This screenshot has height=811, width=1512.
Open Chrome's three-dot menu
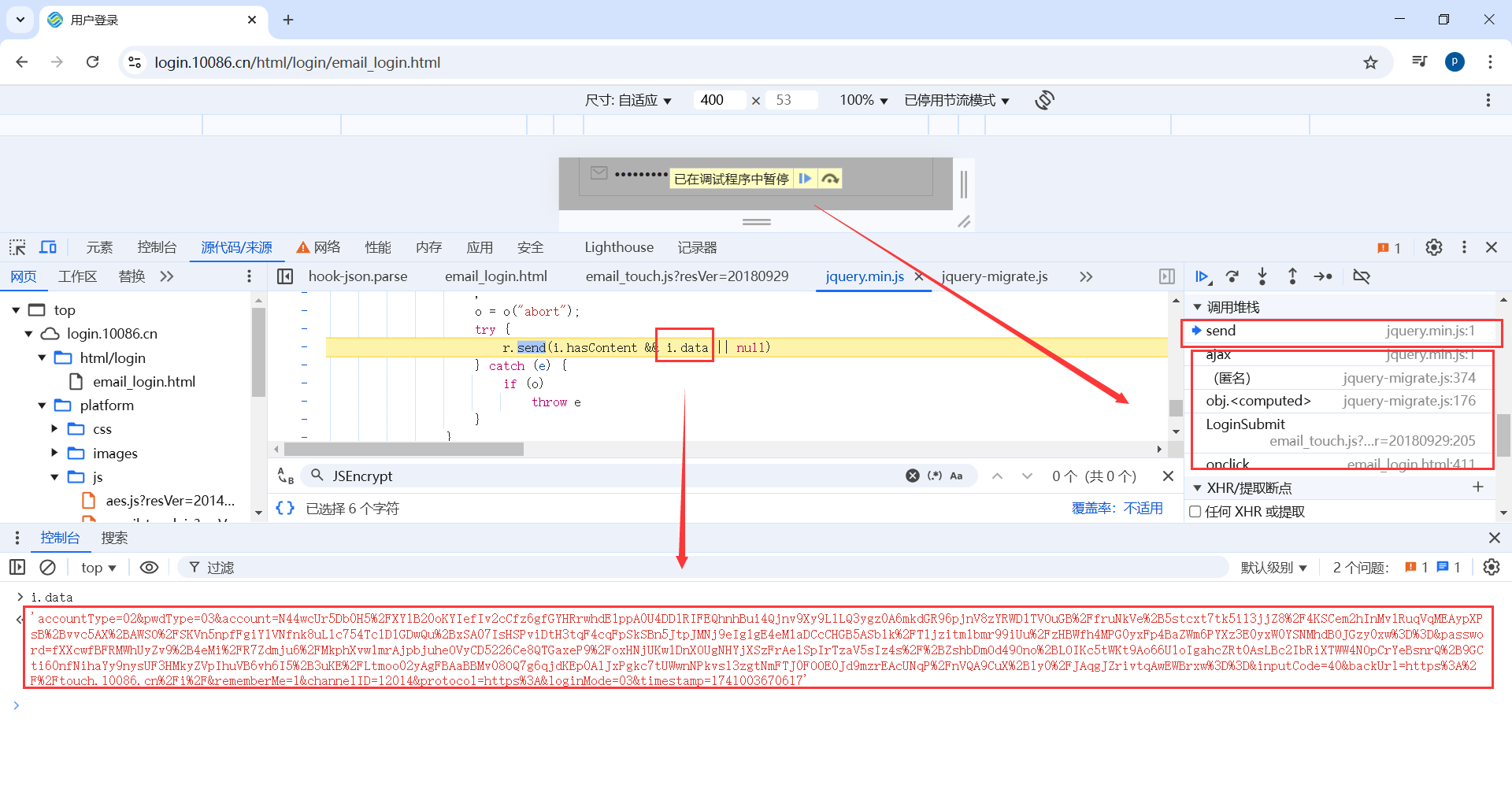(1490, 62)
